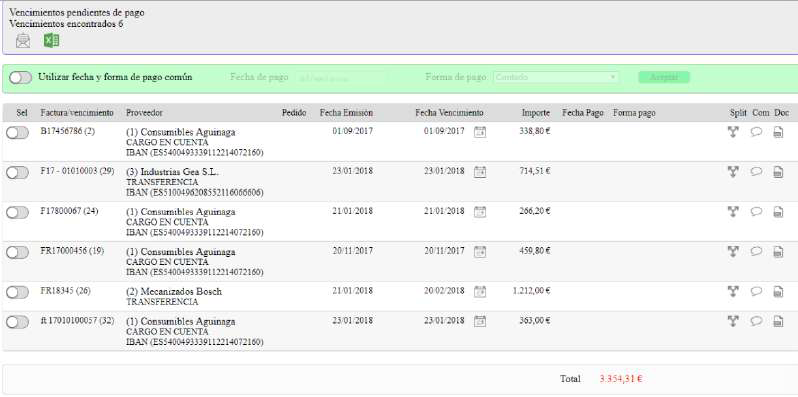Sort by Fecha Vencimiento column header
The height and width of the screenshot is (397, 798).
(x=449, y=112)
